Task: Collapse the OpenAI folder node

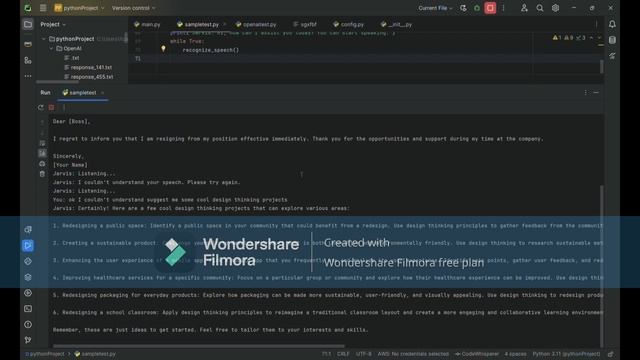Action: point(51,48)
